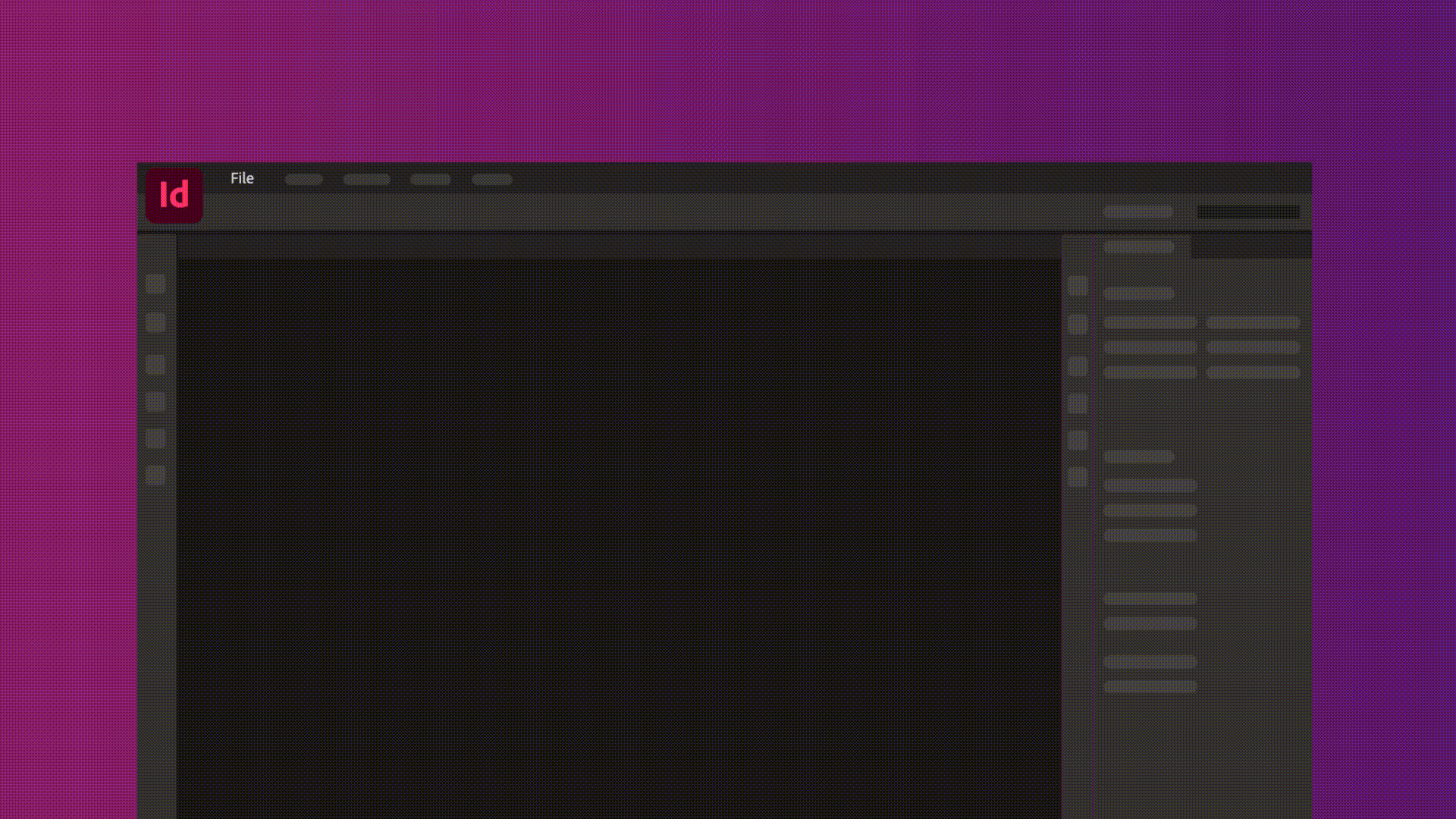Open the File menu
The image size is (1456, 819).
click(241, 178)
